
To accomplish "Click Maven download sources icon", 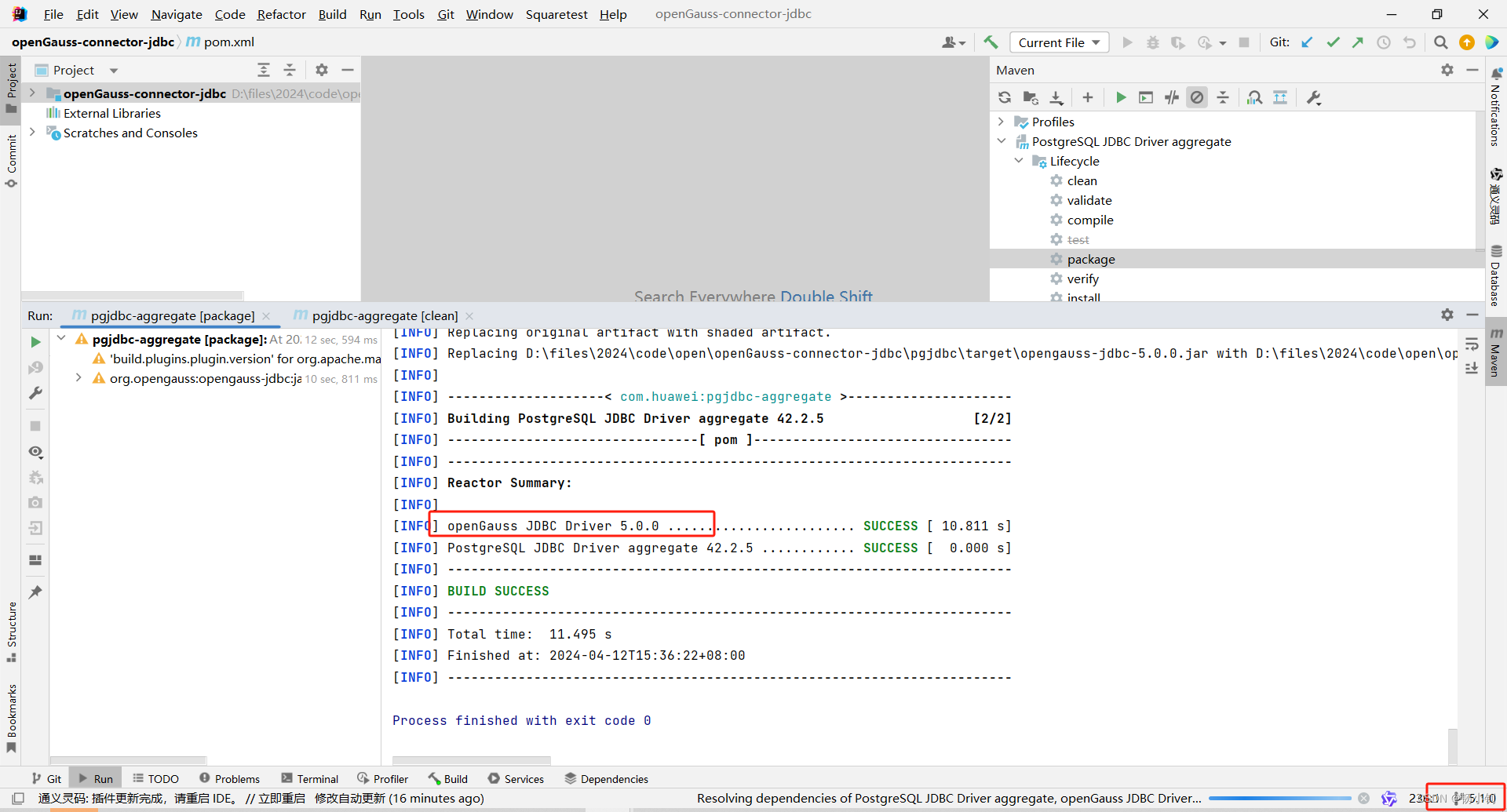I will click(1056, 97).
